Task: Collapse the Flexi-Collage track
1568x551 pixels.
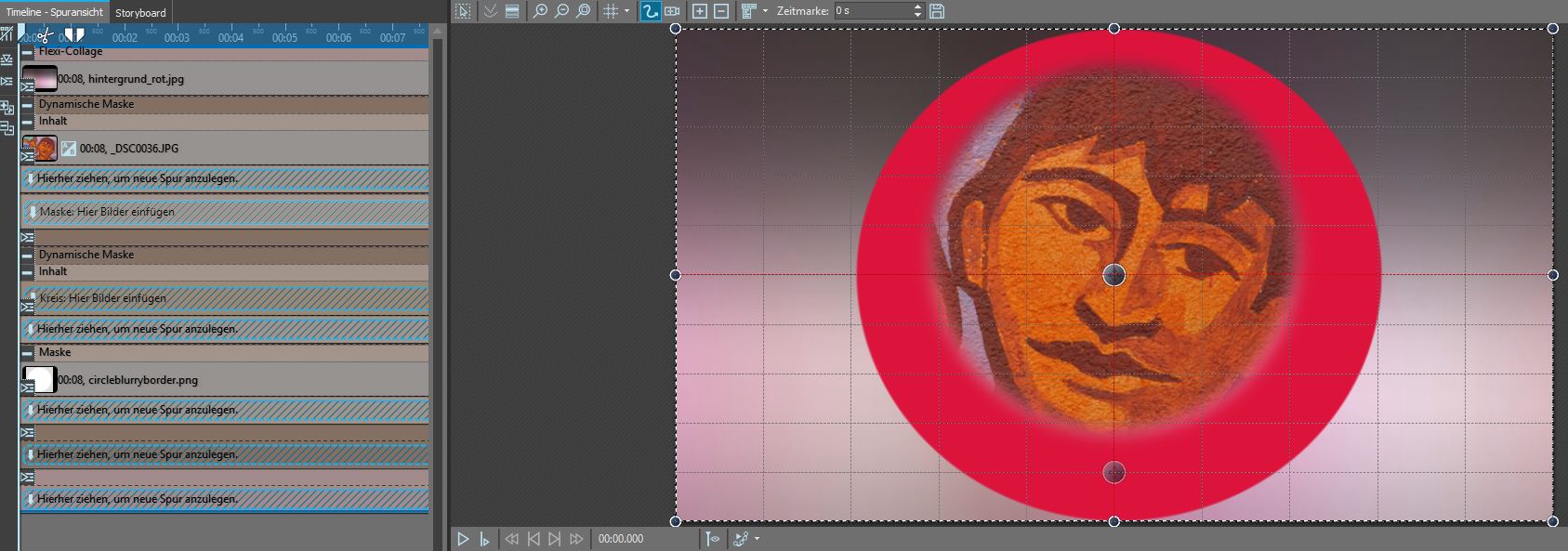Action: tap(27, 53)
